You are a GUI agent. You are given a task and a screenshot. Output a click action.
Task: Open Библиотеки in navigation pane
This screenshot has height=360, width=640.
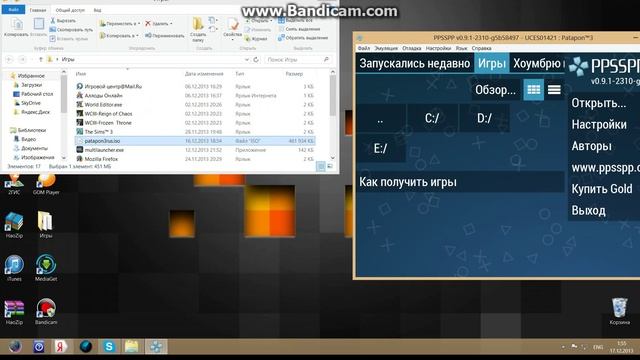click(28, 130)
